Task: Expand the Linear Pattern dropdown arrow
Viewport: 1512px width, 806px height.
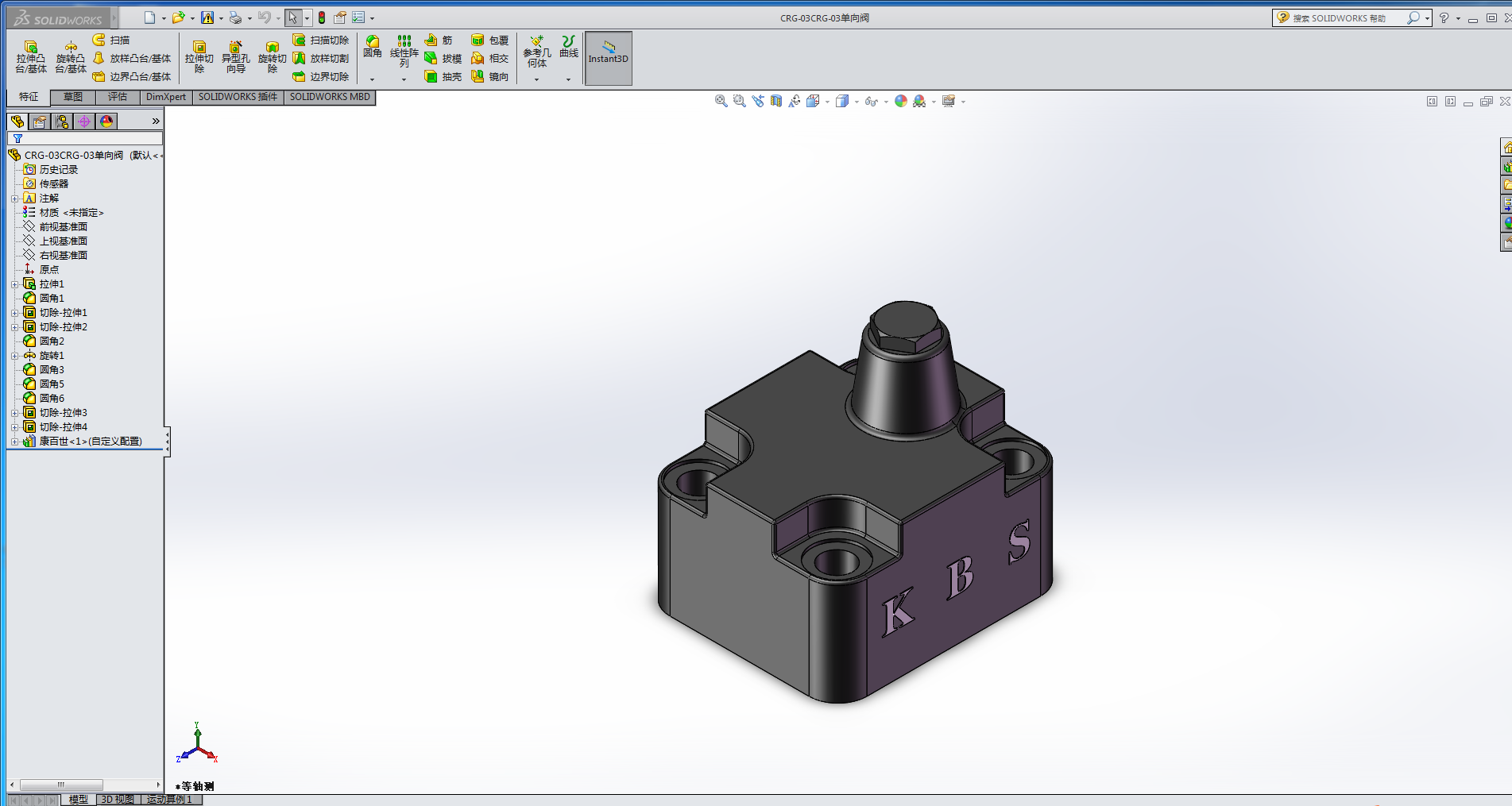Action: click(x=404, y=79)
